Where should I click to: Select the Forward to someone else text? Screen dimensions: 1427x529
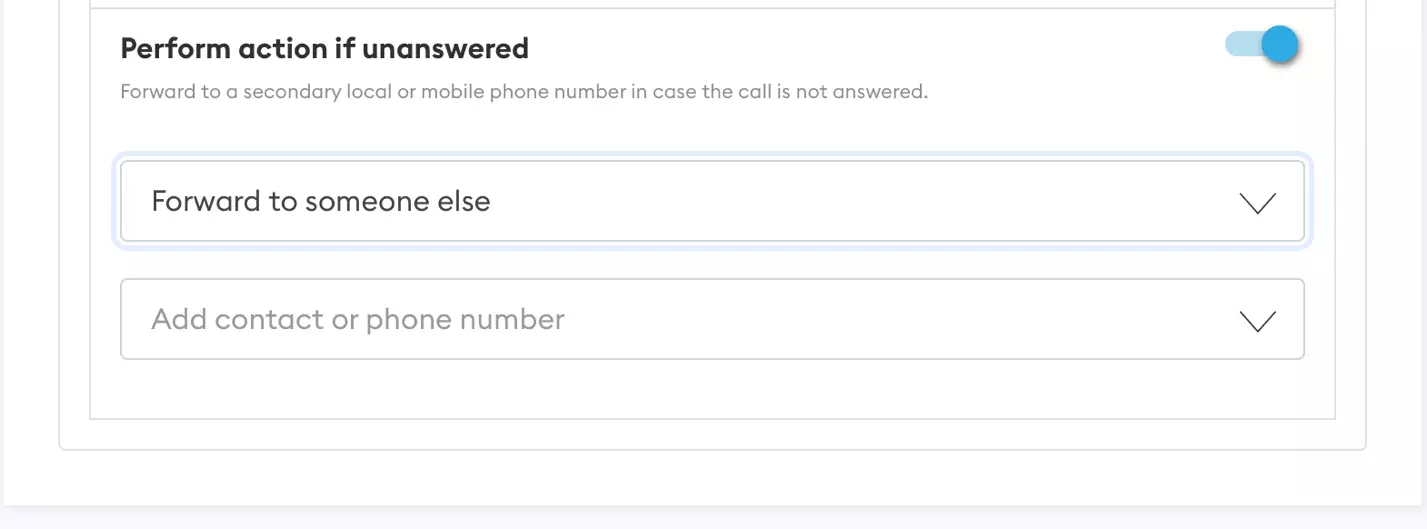click(x=320, y=201)
